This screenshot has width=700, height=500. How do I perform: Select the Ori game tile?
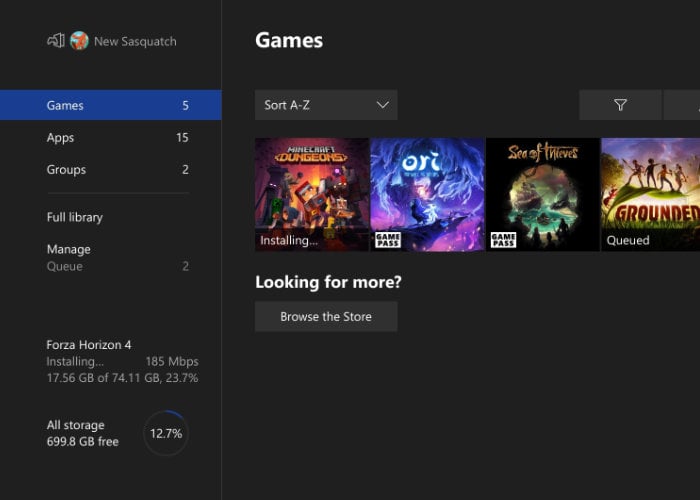(x=427, y=195)
